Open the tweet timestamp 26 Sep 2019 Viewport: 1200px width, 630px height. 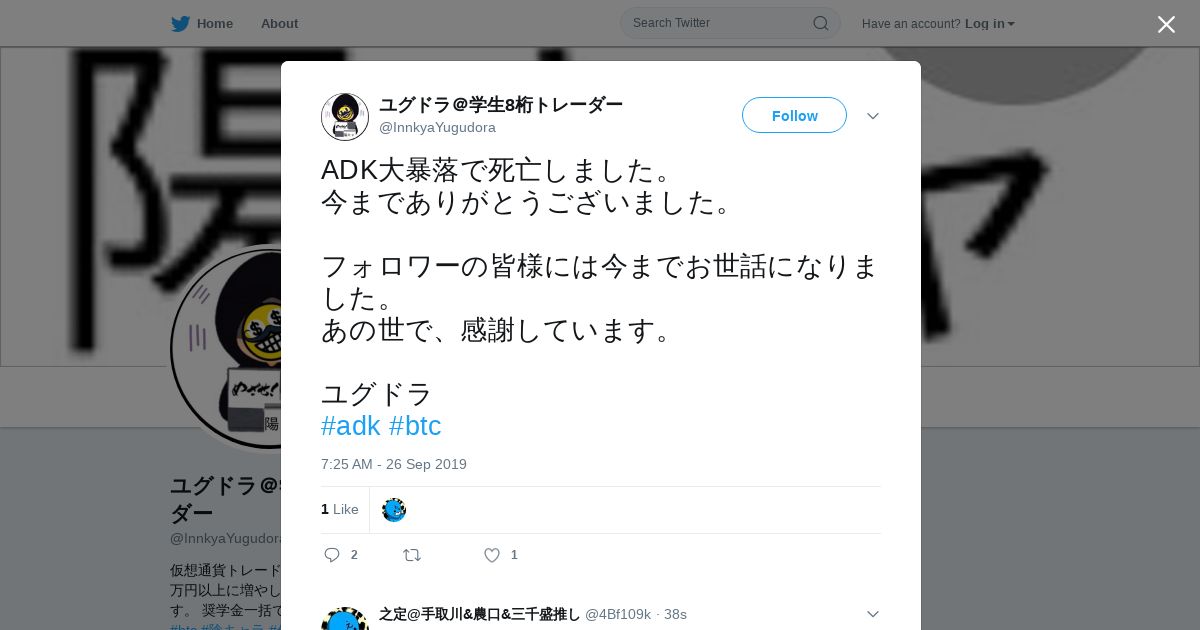tap(394, 464)
